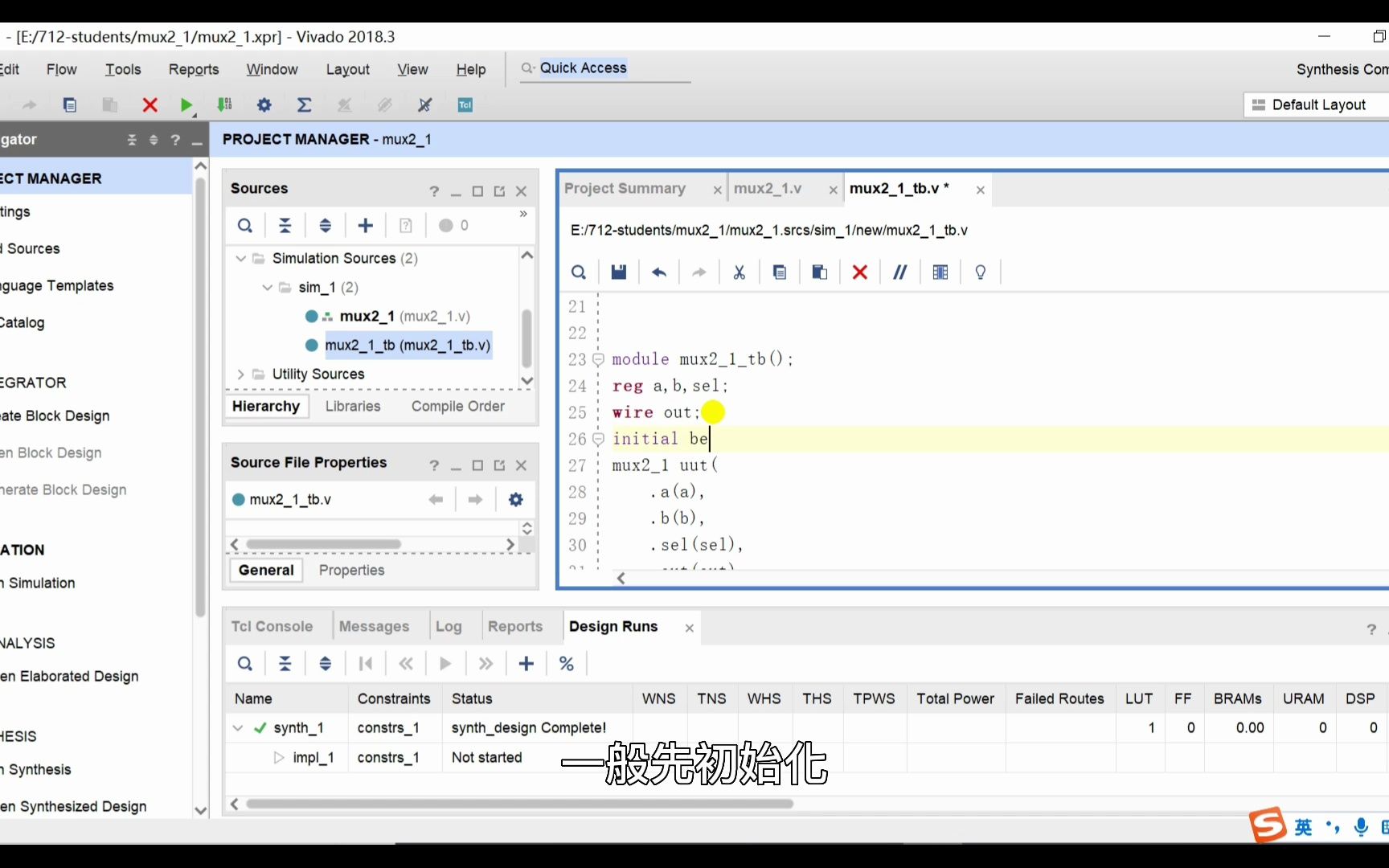This screenshot has height=868, width=1389.
Task: Switch to the Project Summary tab
Action: click(x=625, y=188)
